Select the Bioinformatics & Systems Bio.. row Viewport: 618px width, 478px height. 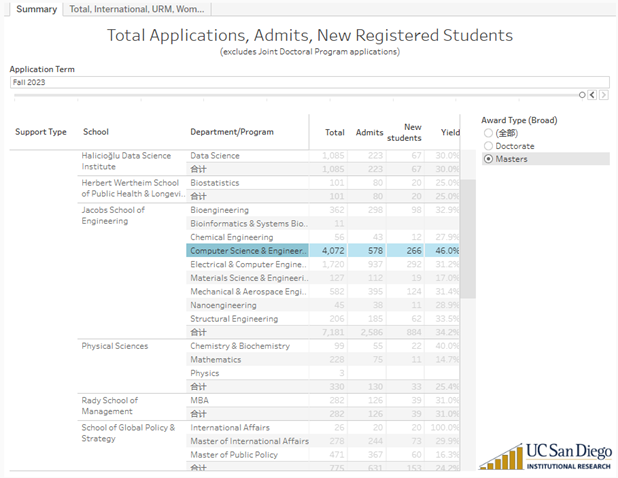point(249,224)
